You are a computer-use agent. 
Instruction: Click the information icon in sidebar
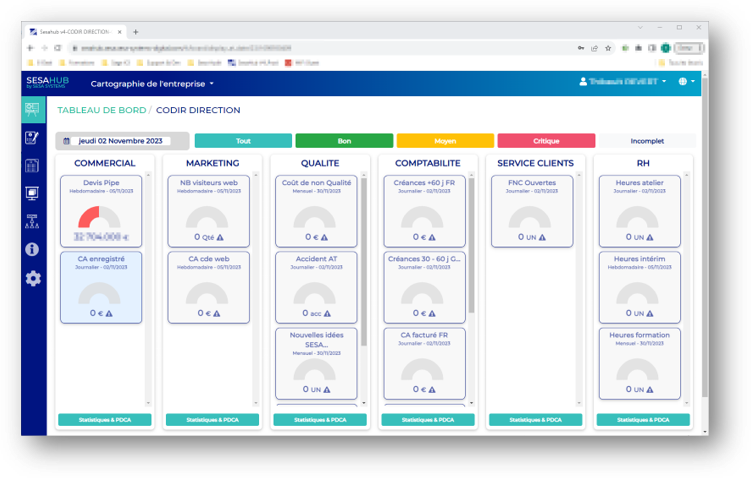(x=33, y=250)
